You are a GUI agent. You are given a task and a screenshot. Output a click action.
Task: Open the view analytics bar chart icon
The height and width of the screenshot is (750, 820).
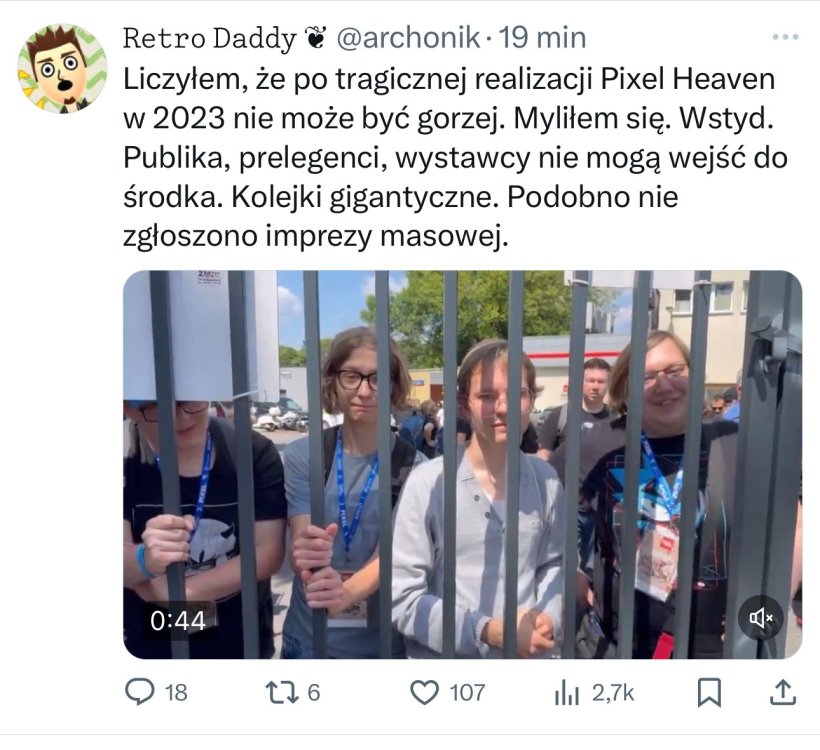coord(566,692)
